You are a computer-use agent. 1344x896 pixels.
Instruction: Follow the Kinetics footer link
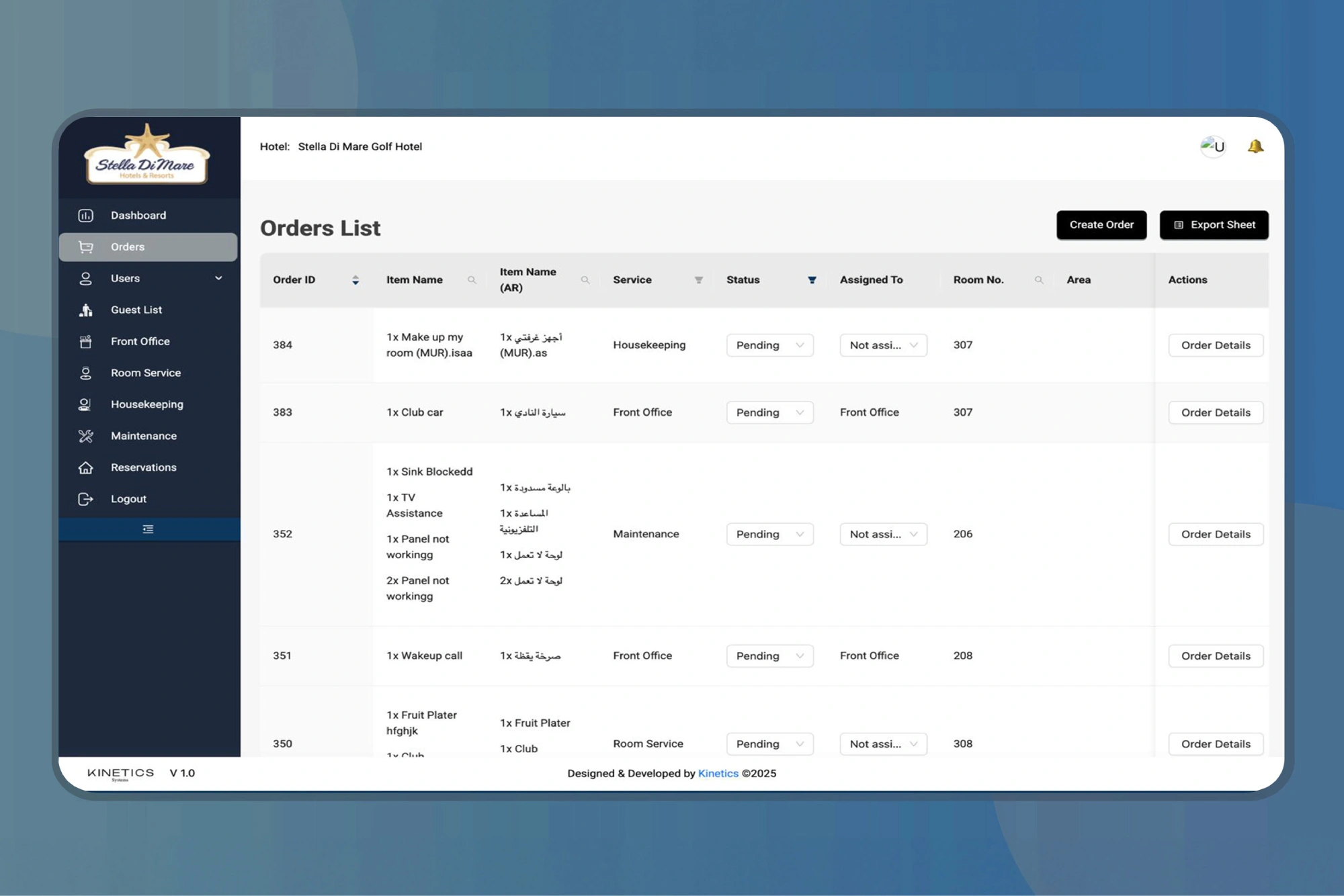(x=718, y=773)
